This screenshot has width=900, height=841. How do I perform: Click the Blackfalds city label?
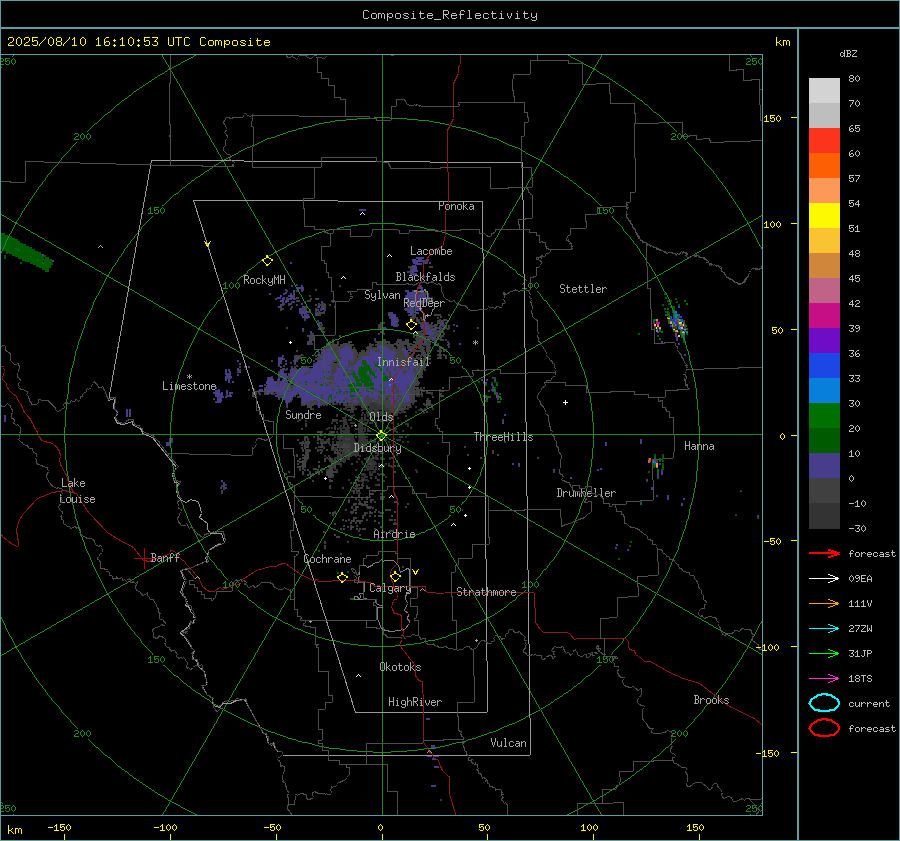pyautogui.click(x=425, y=277)
